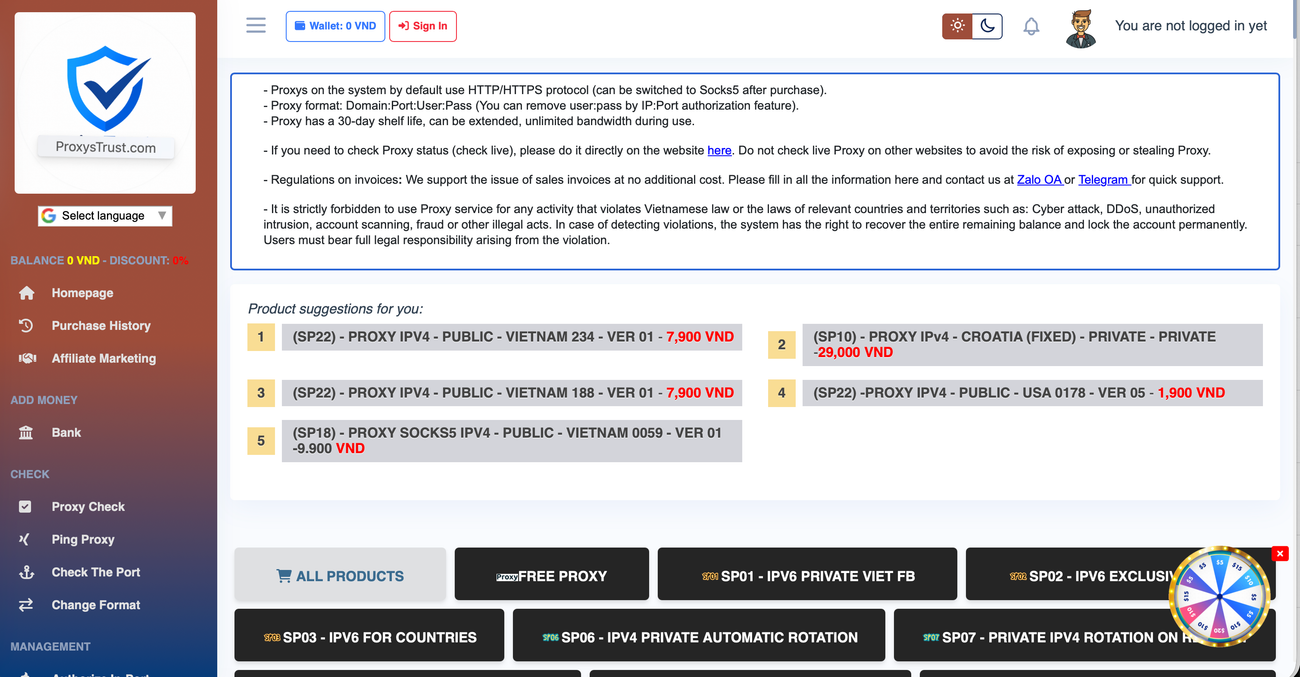Show ALL PRODUCTS category

tap(340, 575)
